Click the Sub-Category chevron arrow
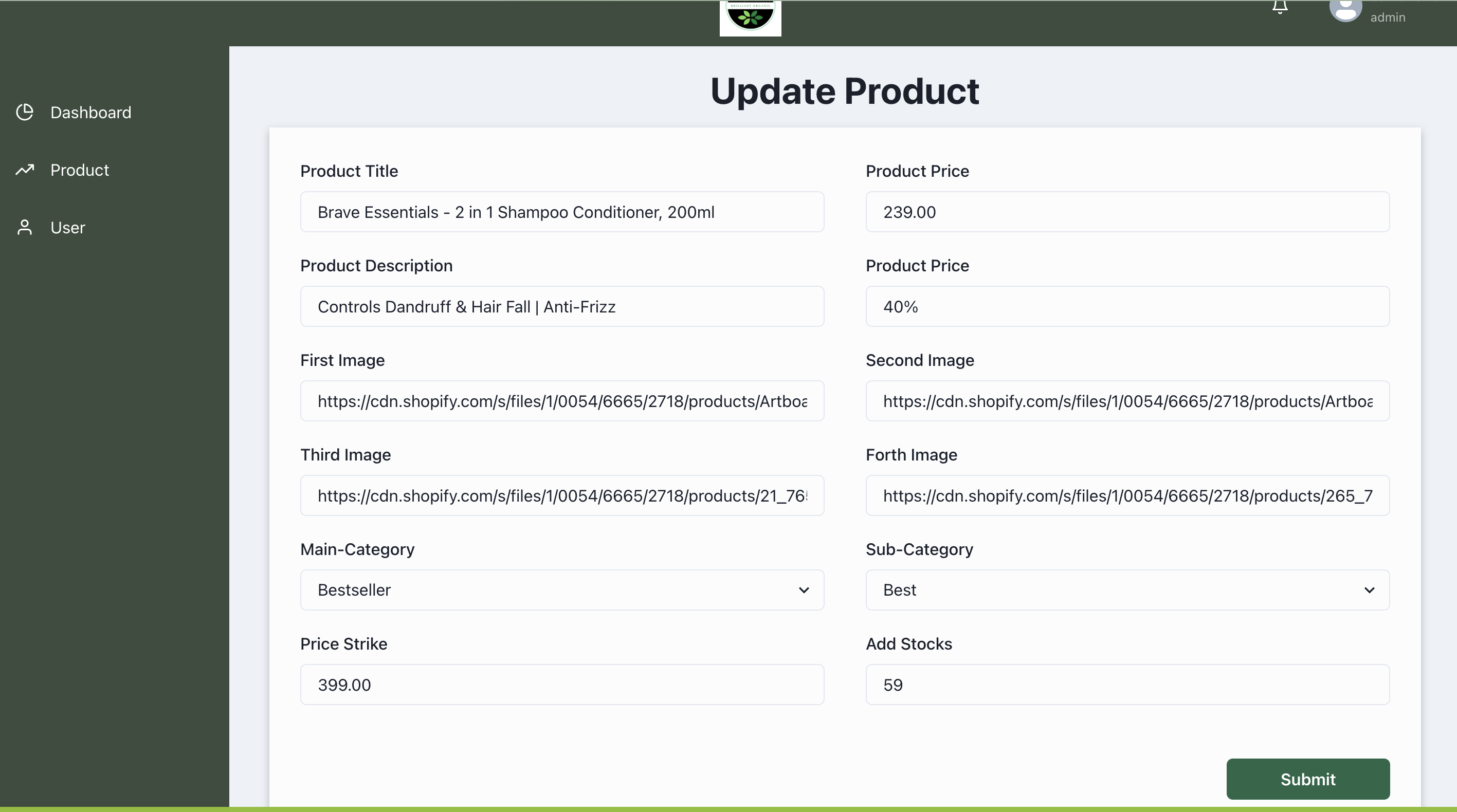This screenshot has width=1457, height=812. click(1369, 590)
